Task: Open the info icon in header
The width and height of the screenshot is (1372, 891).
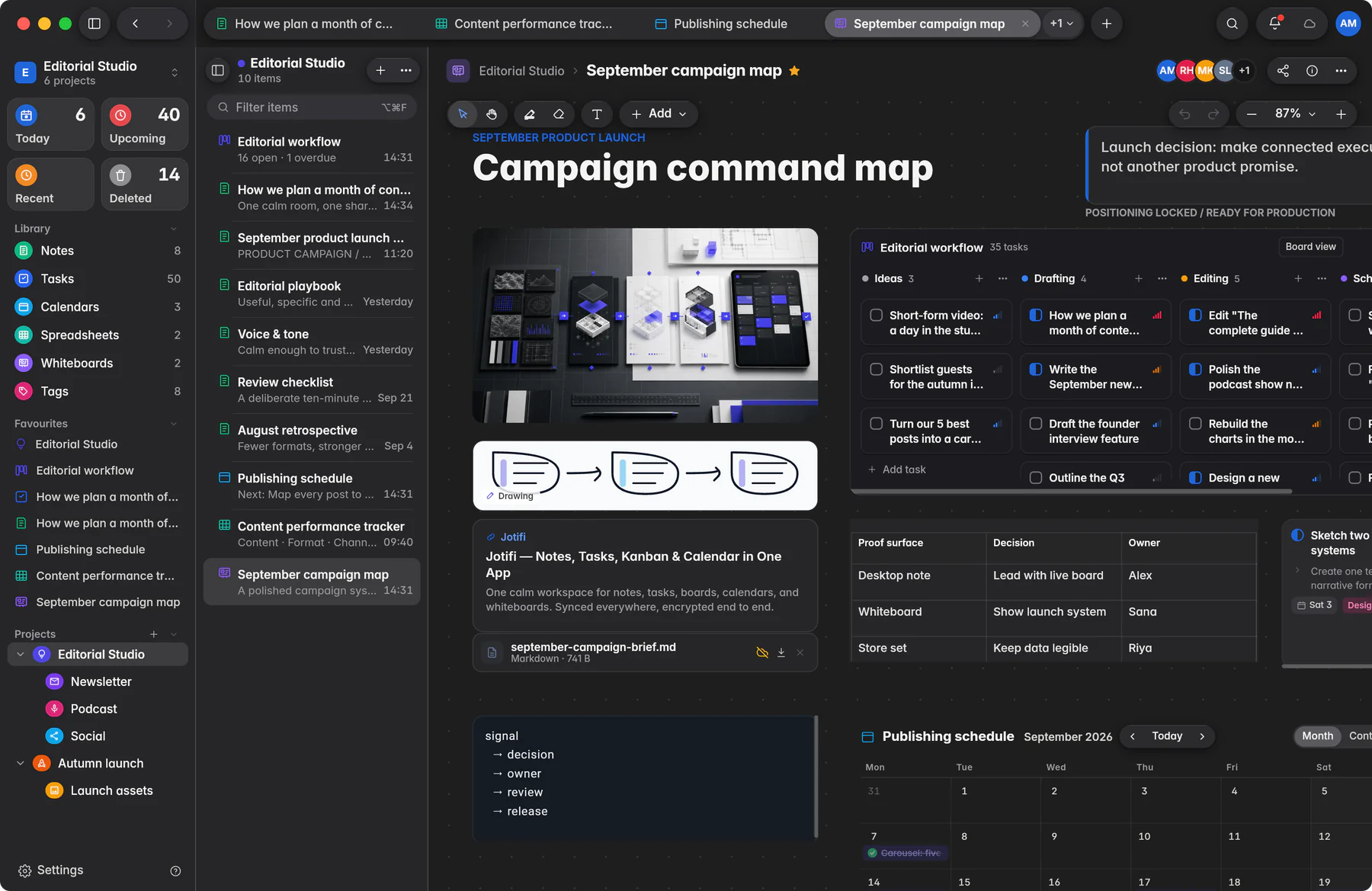Action: point(1312,71)
